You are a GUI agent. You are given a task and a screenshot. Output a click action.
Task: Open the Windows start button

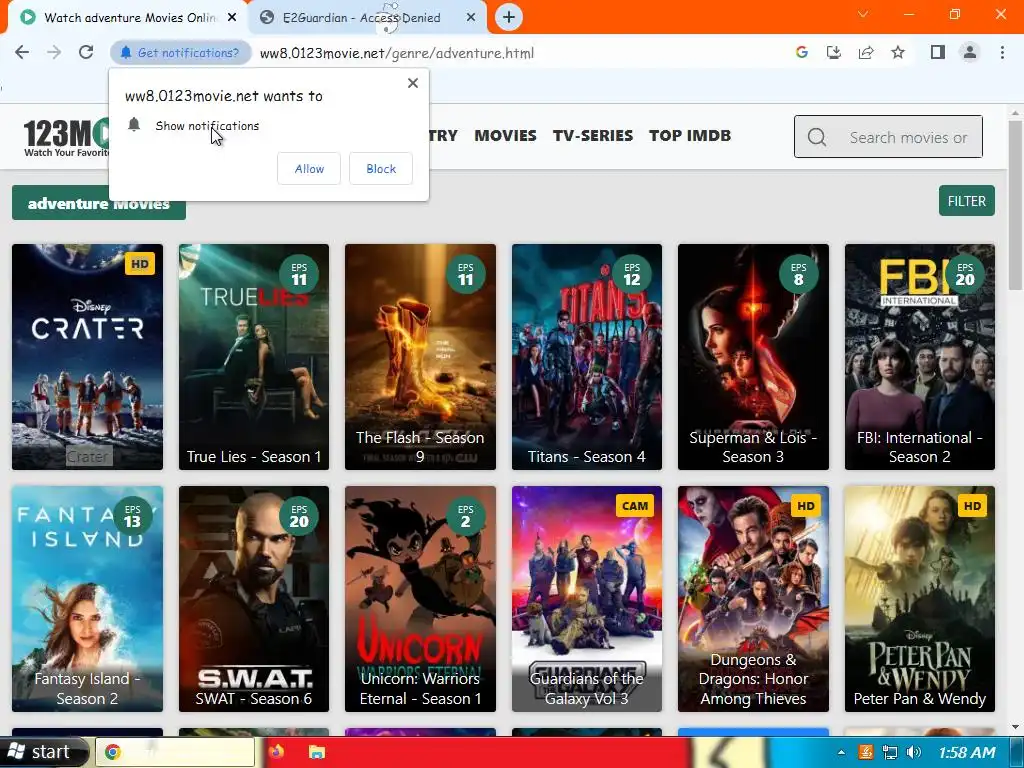tap(43, 752)
